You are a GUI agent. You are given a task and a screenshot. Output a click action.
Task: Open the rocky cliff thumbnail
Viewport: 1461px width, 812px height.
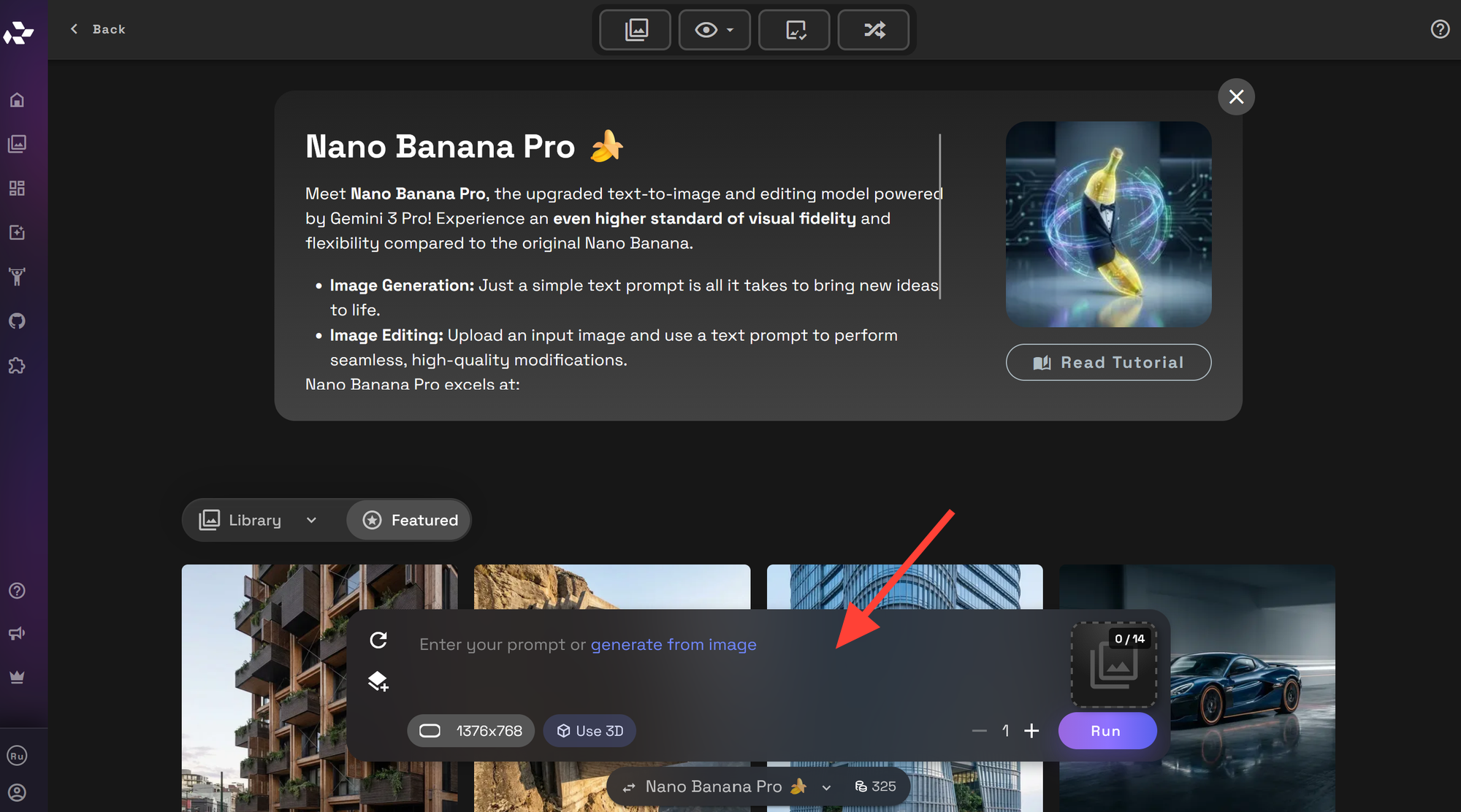(x=612, y=586)
